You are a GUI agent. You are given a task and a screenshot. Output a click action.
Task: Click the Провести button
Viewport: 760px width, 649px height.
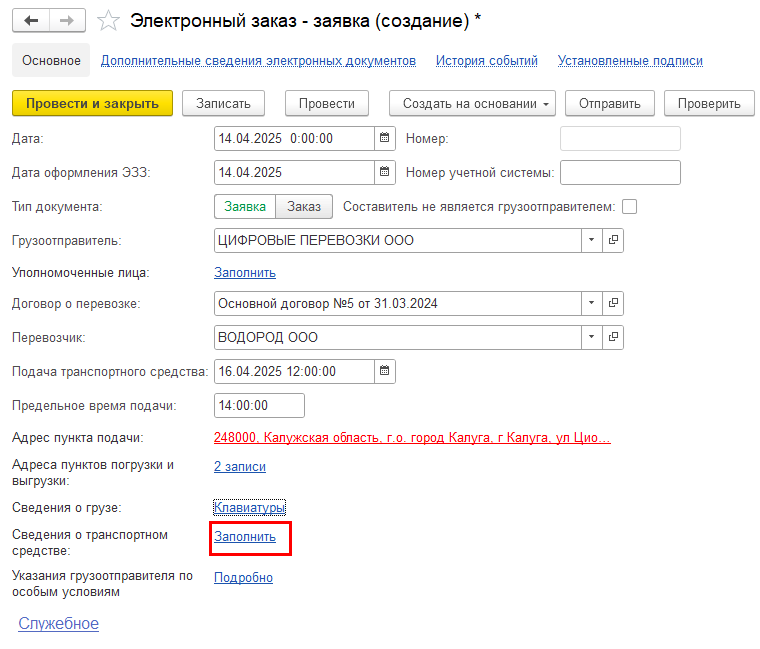point(327,103)
